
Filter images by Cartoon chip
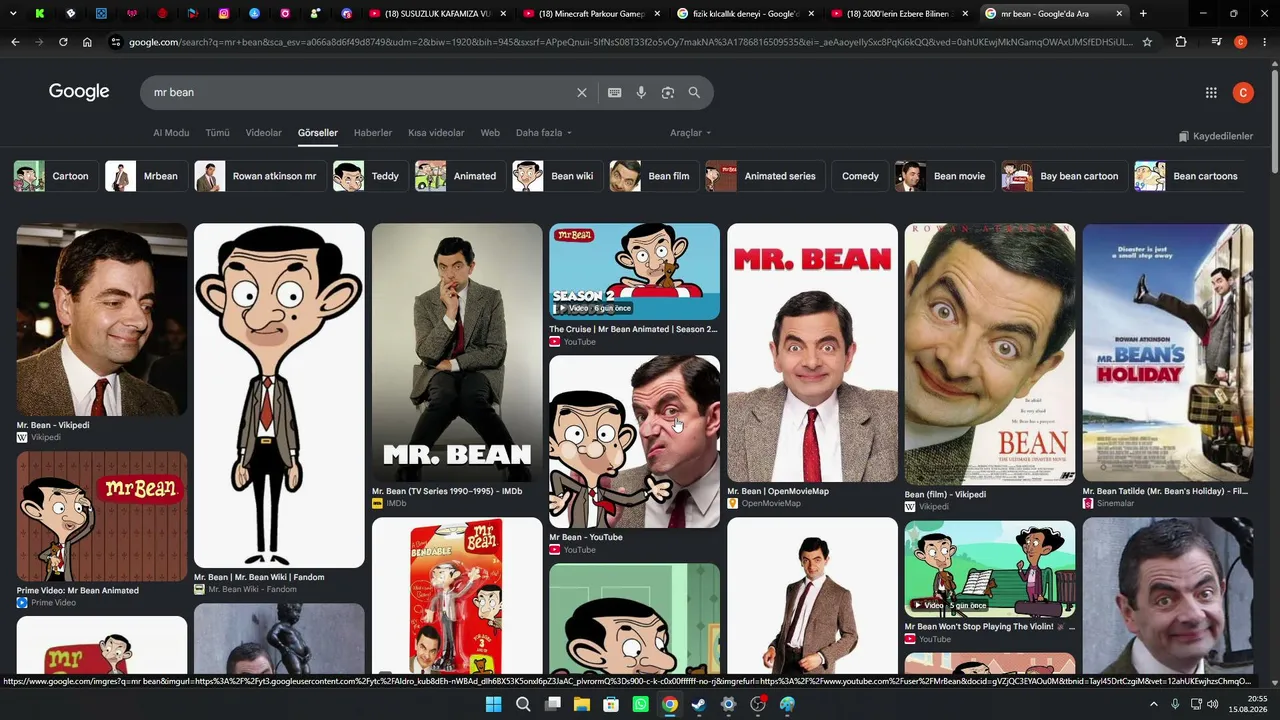click(x=56, y=176)
